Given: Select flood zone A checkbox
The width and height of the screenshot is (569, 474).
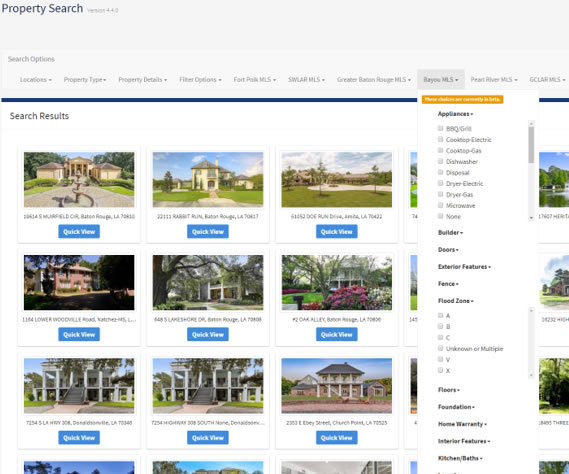Looking at the screenshot, I should click(x=441, y=315).
